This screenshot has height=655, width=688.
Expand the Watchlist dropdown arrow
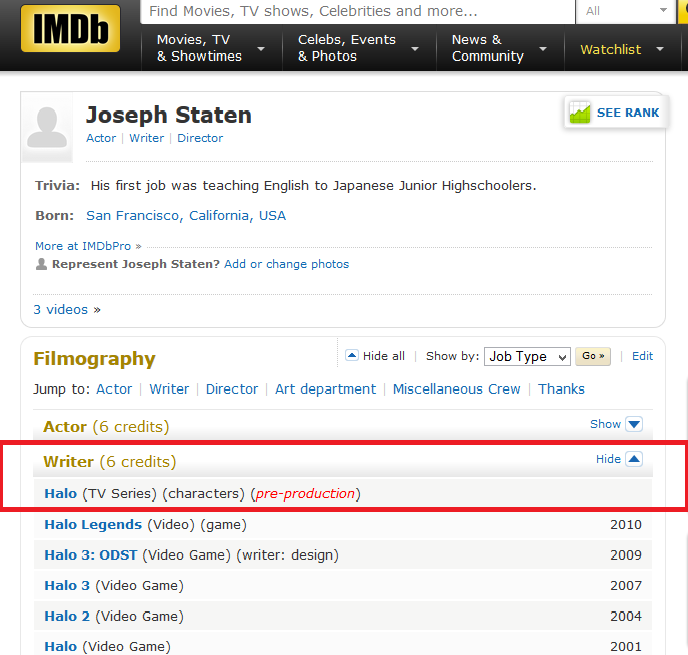click(x=659, y=49)
